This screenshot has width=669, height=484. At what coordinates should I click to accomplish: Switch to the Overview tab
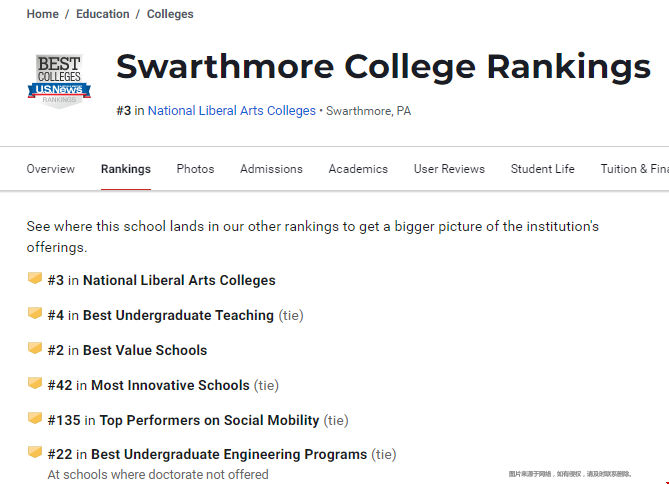pos(50,169)
